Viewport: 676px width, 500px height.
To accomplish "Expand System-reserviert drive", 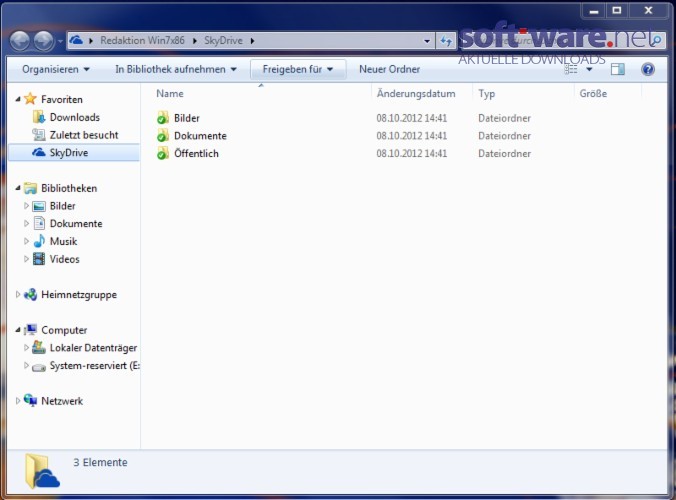I will click(26, 366).
